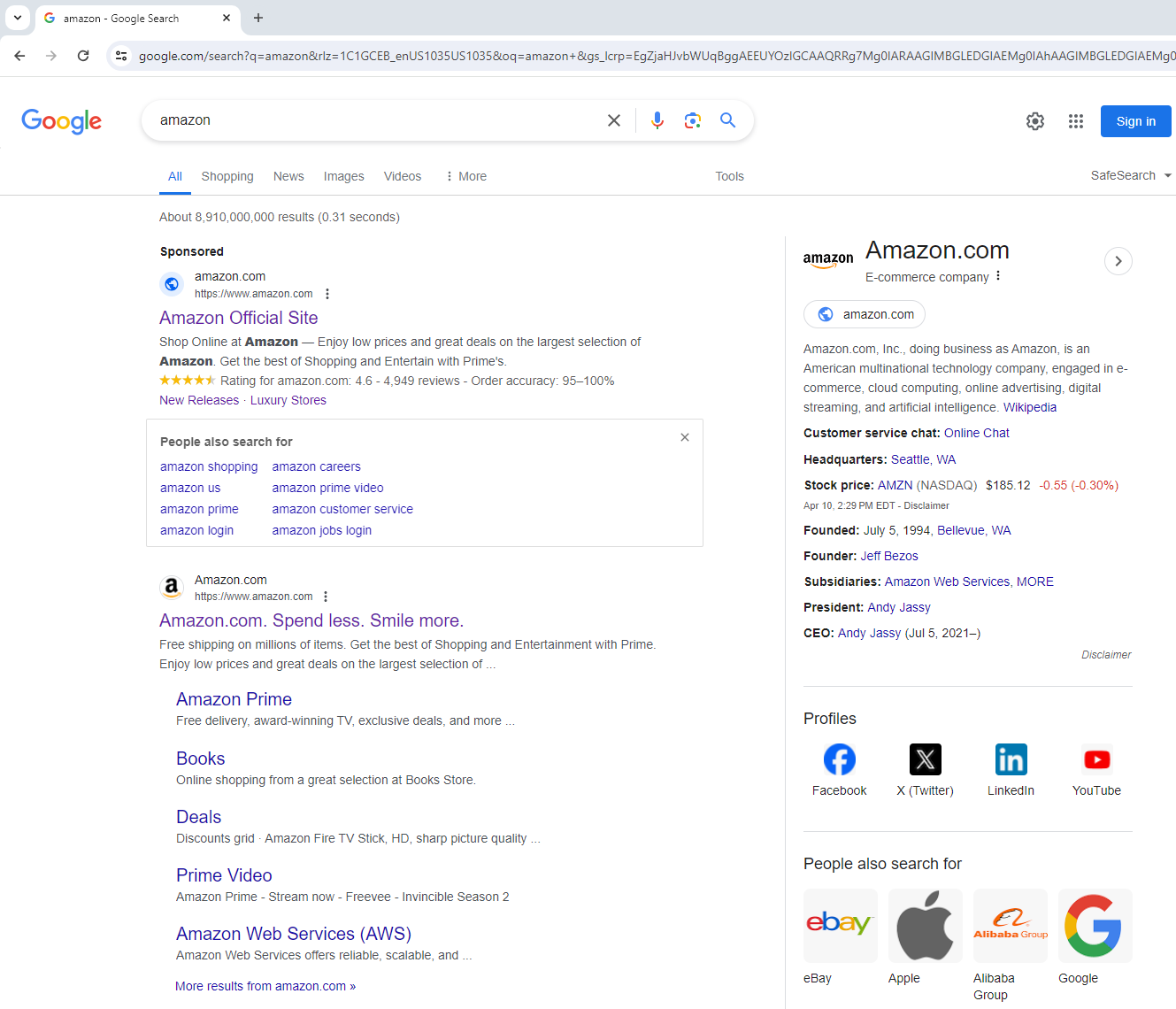
Task: Submit search with magnifying glass
Action: [x=728, y=120]
